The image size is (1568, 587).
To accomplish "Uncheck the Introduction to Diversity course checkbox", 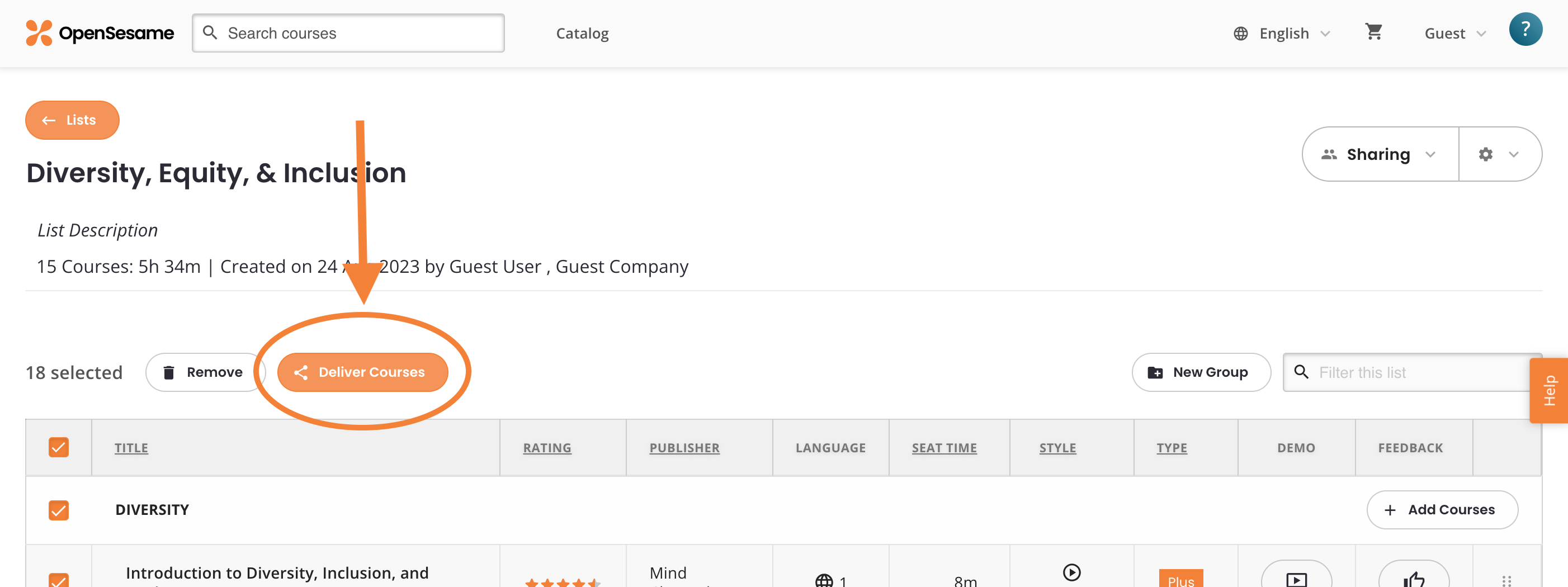I will click(58, 579).
